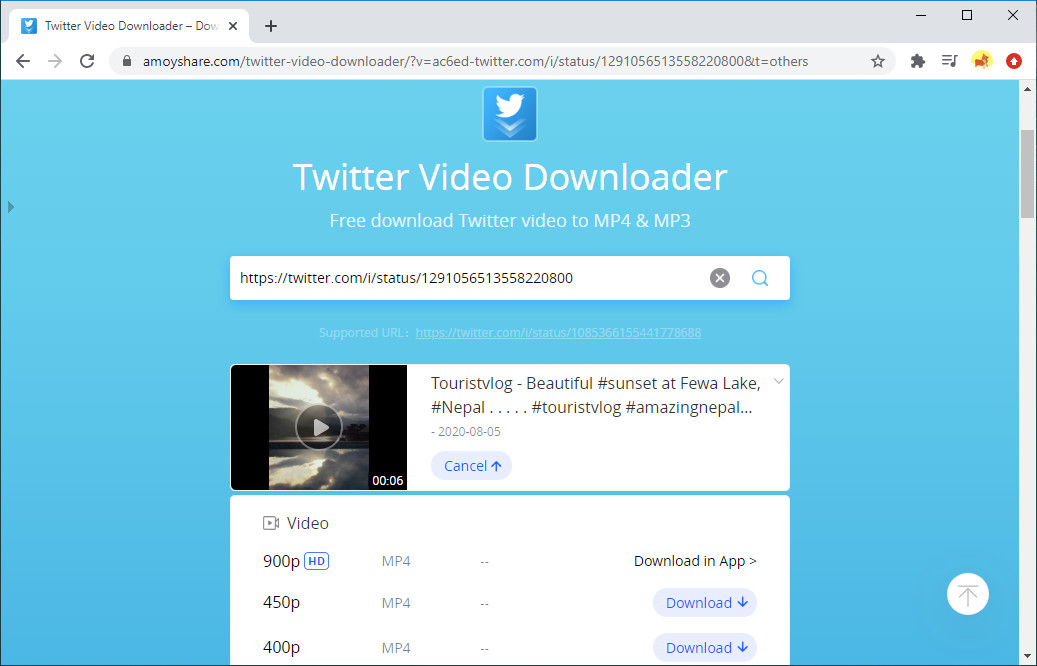Open the extensions puzzle piece icon
The image size is (1037, 666).
coord(917,62)
